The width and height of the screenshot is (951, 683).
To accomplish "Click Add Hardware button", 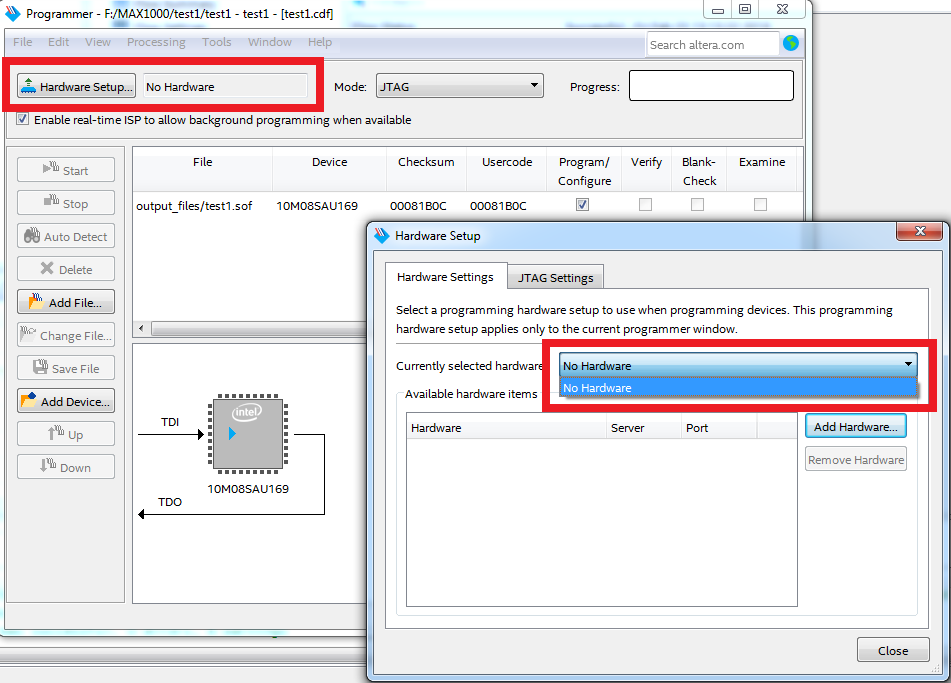I will [856, 426].
